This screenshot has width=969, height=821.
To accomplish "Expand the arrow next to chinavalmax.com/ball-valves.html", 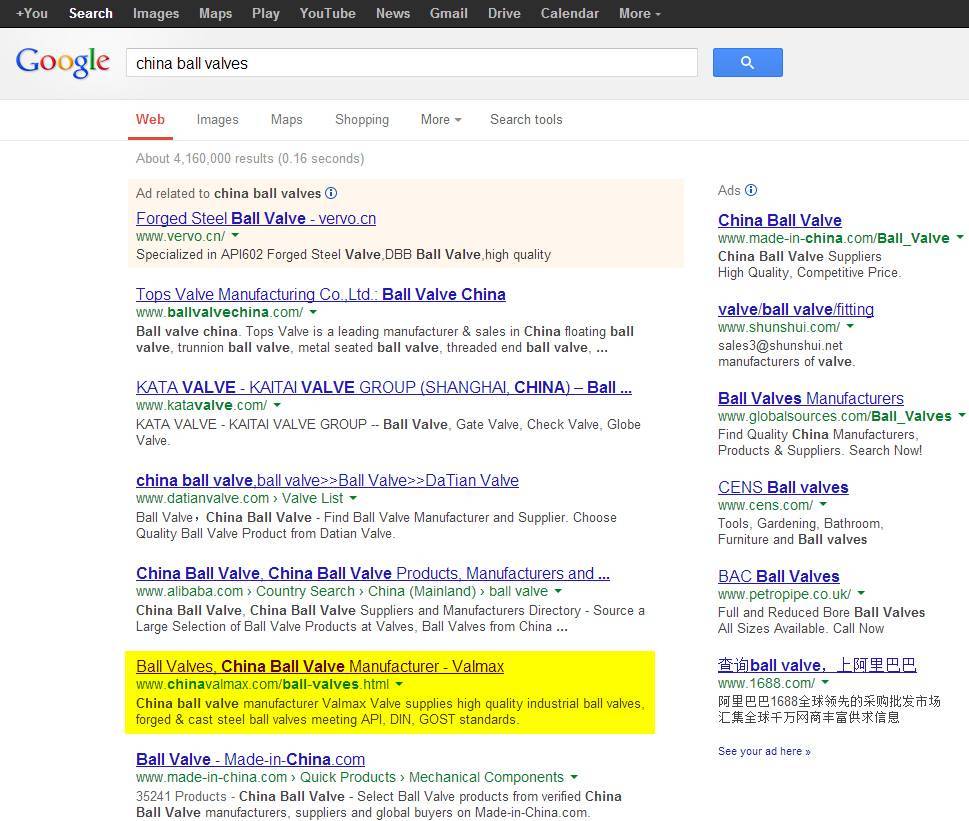I will coord(399,684).
